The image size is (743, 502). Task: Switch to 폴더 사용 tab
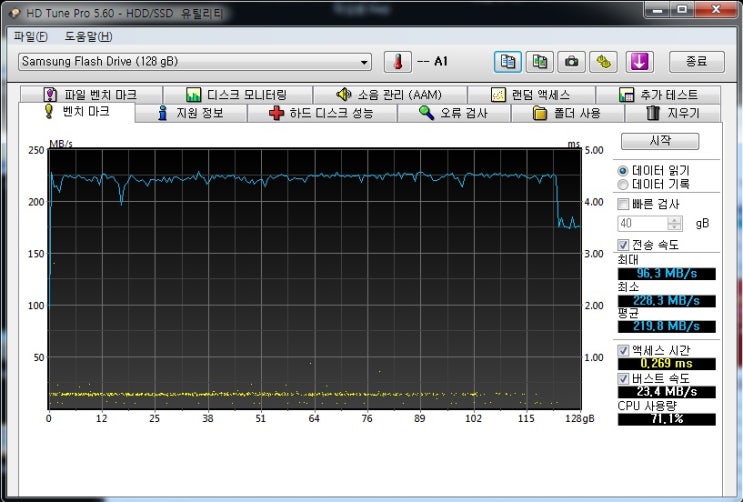567,113
